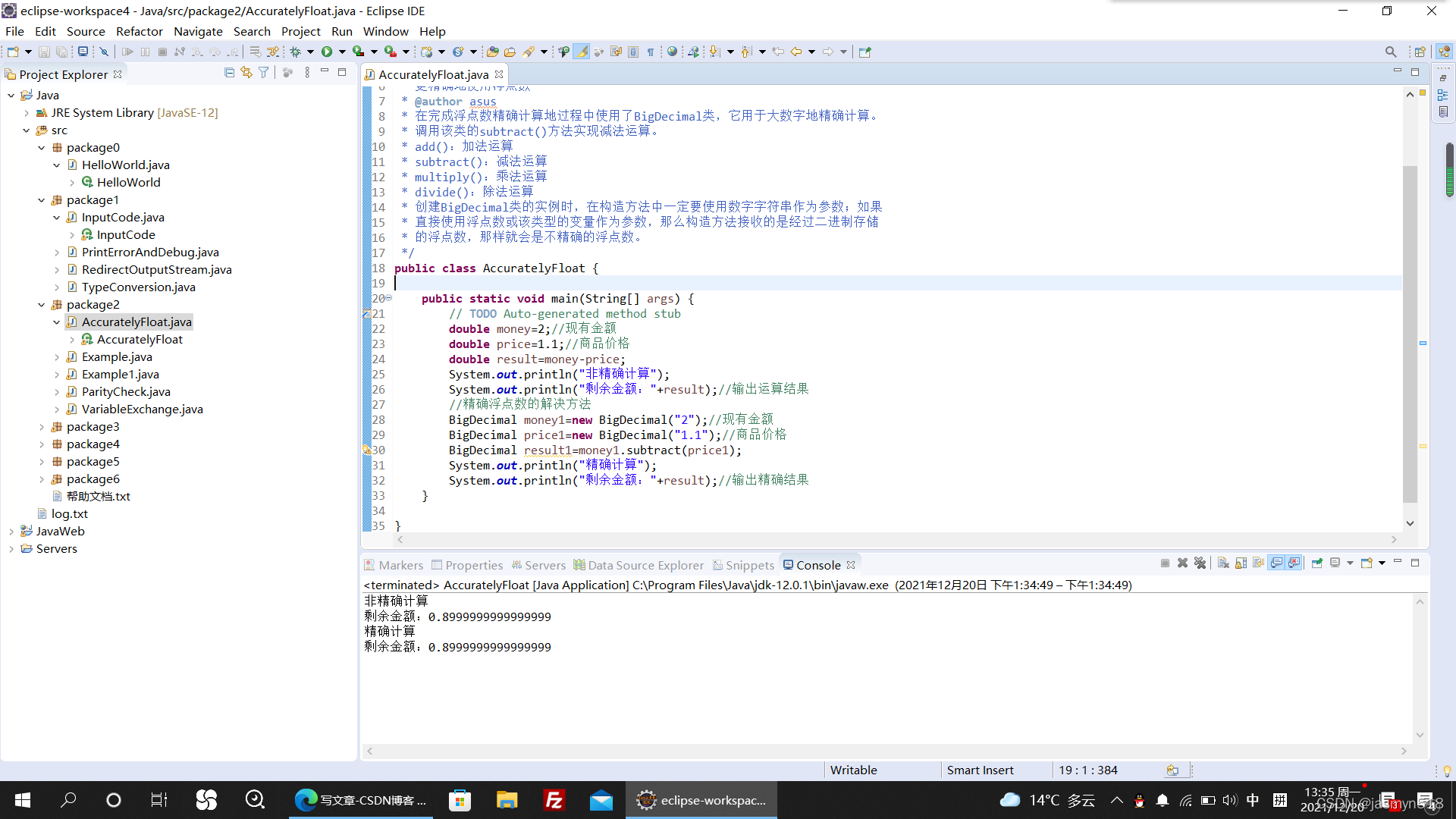
Task: Open Display Selected Console dropdown arrow
Action: tap(1350, 563)
